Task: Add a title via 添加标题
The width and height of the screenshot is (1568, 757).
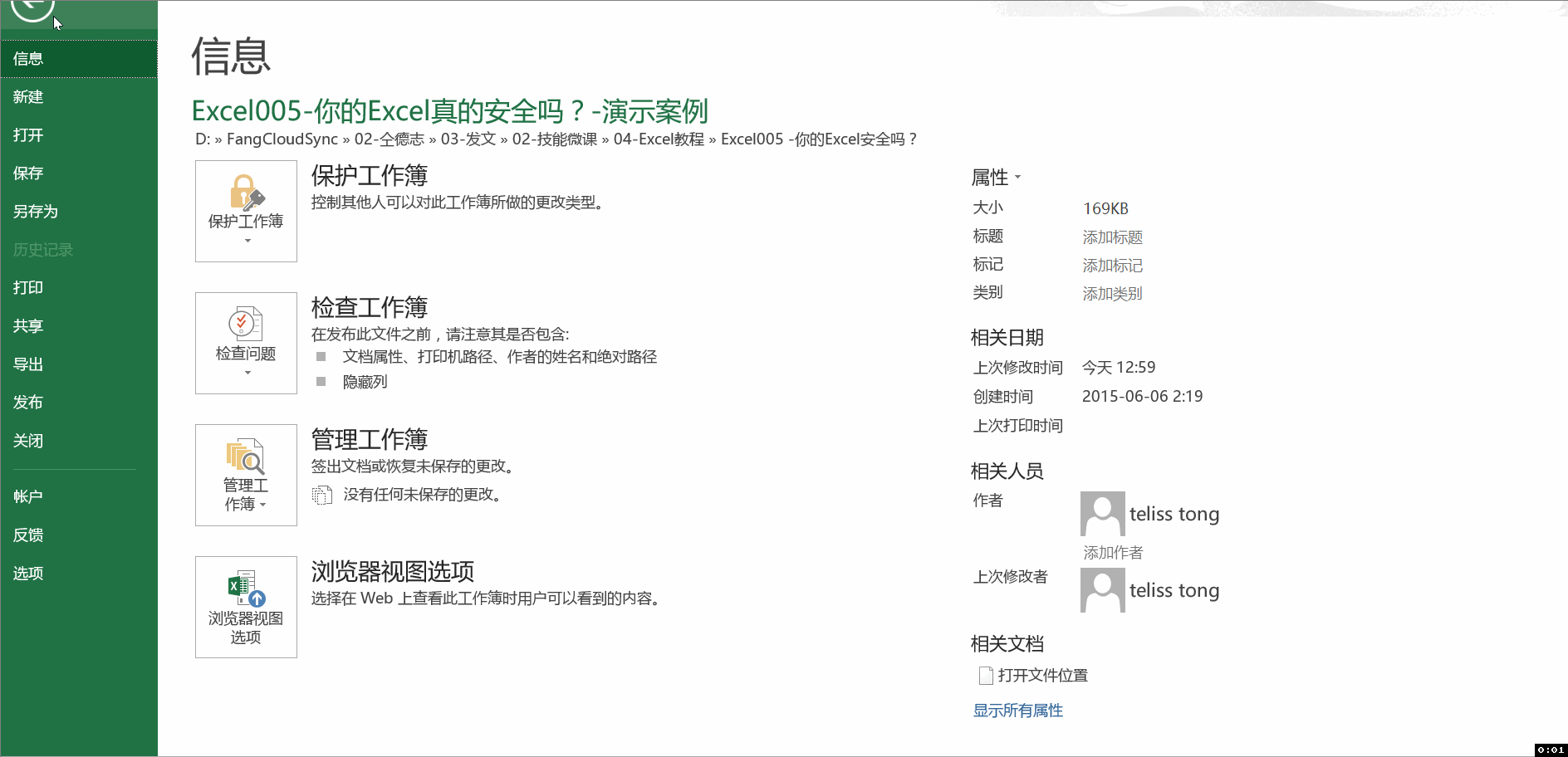Action: [1112, 237]
